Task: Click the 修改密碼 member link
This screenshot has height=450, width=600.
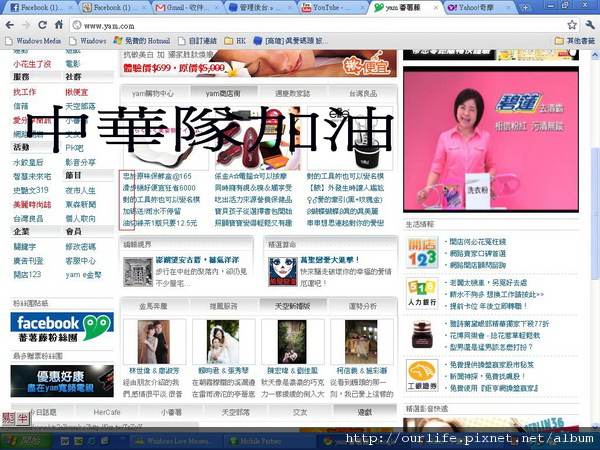Action: tap(80, 246)
